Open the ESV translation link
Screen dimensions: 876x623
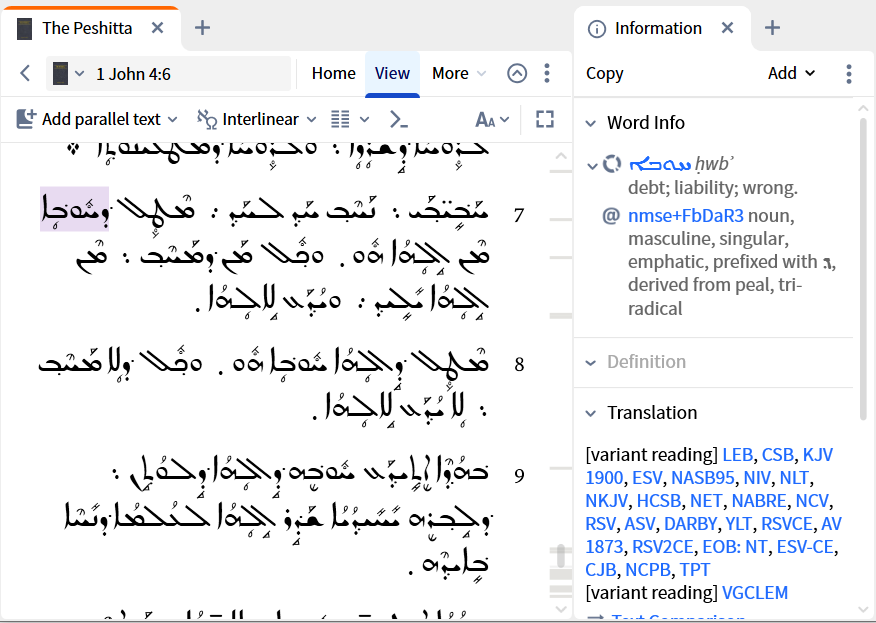click(x=647, y=478)
